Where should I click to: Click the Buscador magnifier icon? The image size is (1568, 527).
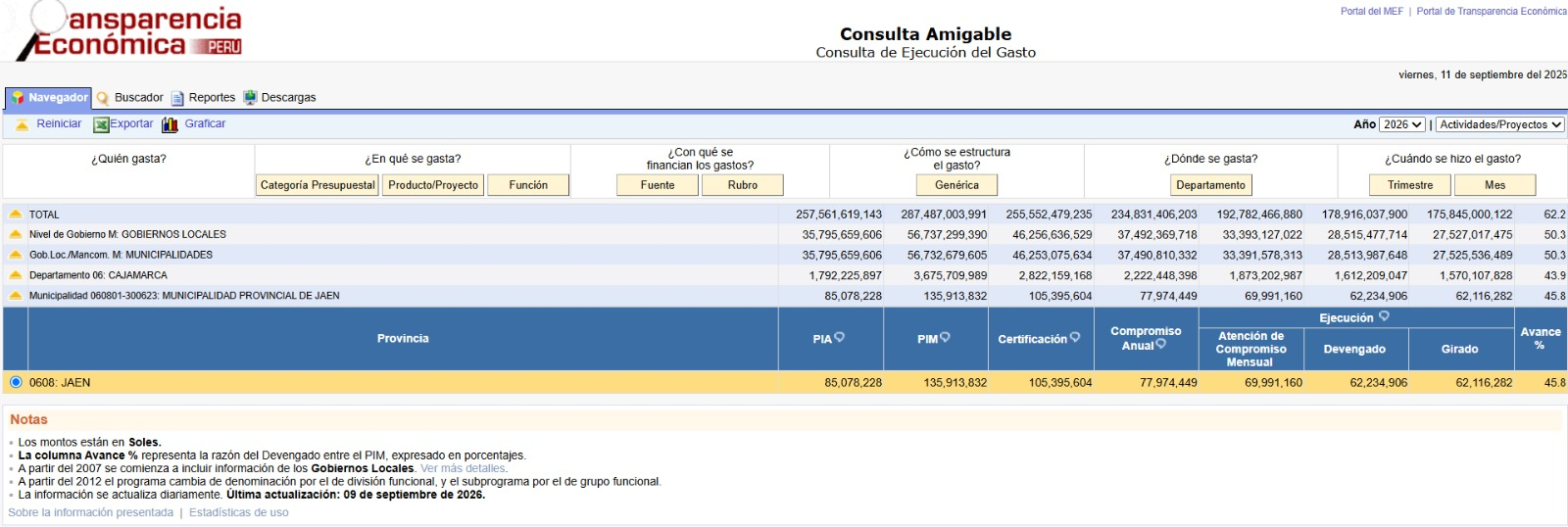click(x=103, y=98)
